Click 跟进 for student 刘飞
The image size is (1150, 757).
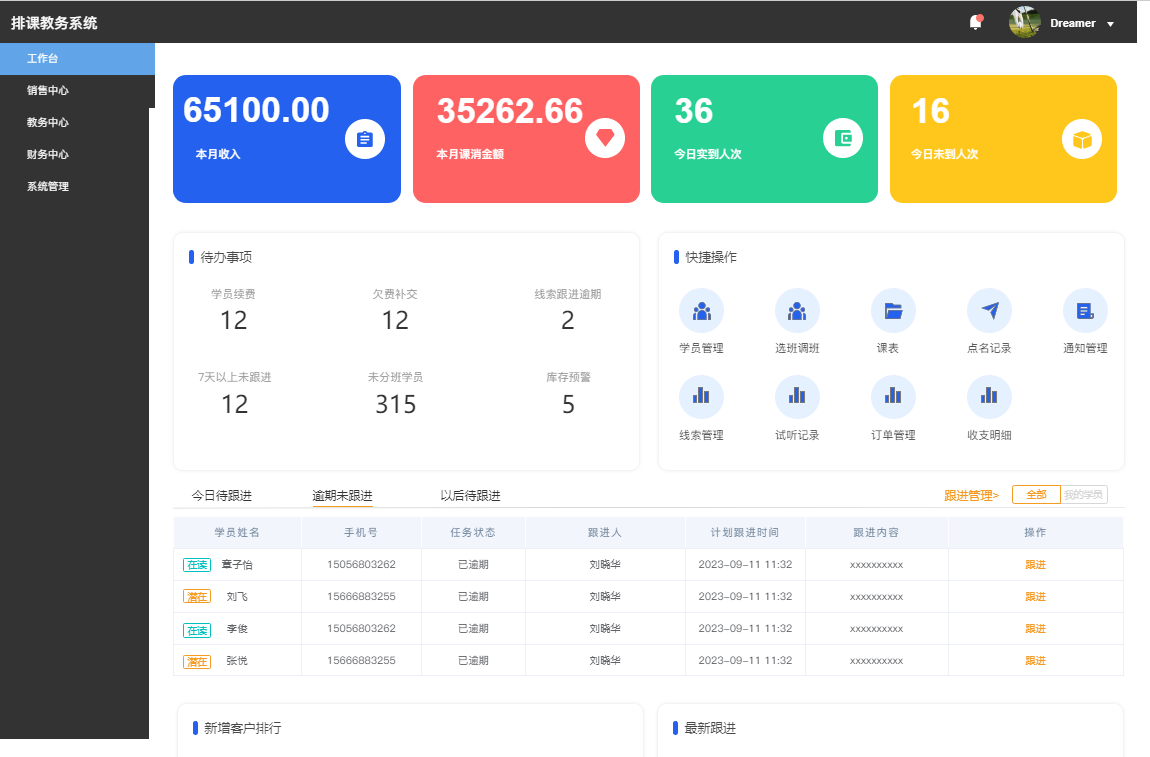tap(1036, 597)
